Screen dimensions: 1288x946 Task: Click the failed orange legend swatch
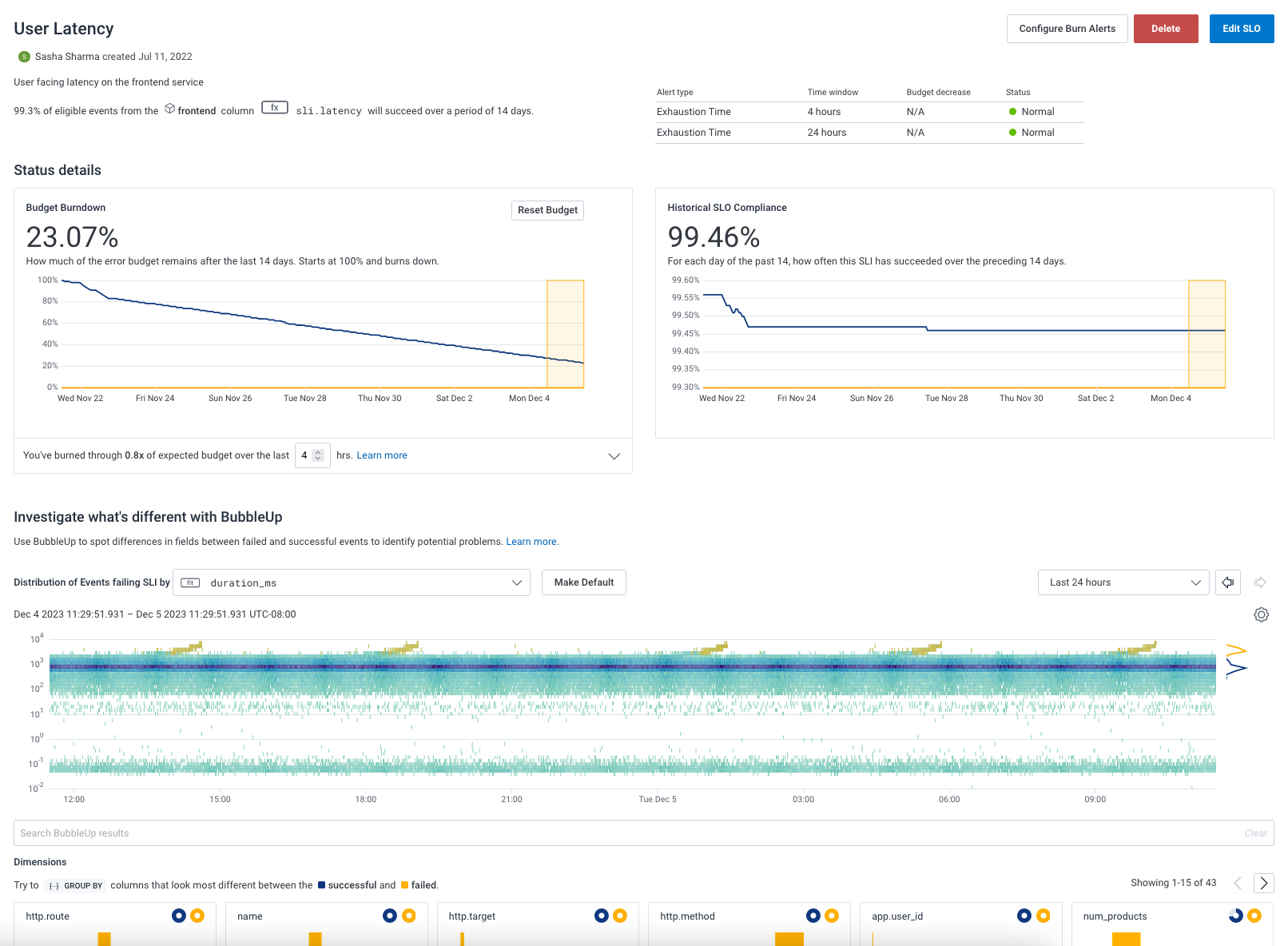click(404, 885)
